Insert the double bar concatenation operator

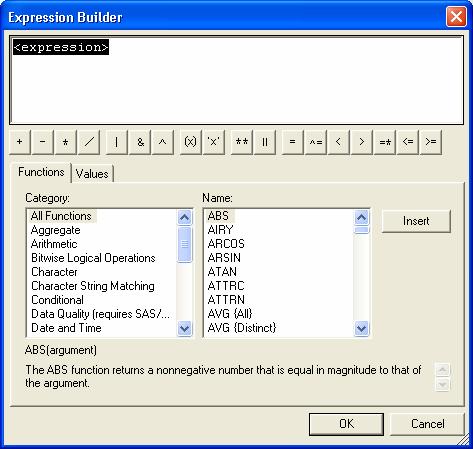pyautogui.click(x=265, y=142)
